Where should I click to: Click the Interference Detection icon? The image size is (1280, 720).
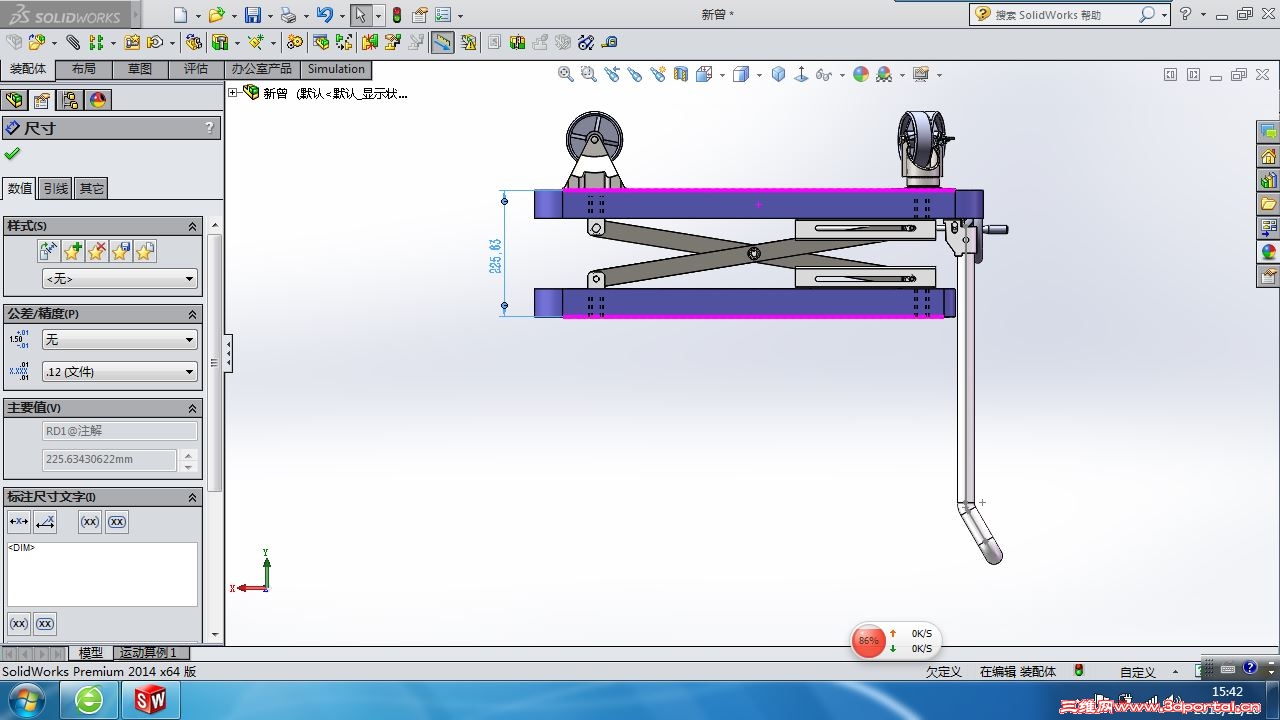pos(369,42)
